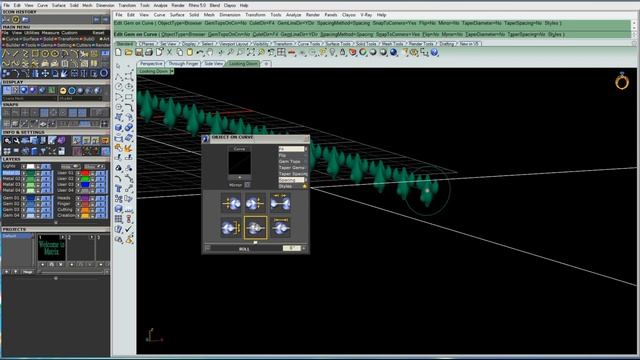Click the Cut scissors icon in toolbar
Image resolution: width=640 pixels, height=360 pixels.
(x=169, y=52)
